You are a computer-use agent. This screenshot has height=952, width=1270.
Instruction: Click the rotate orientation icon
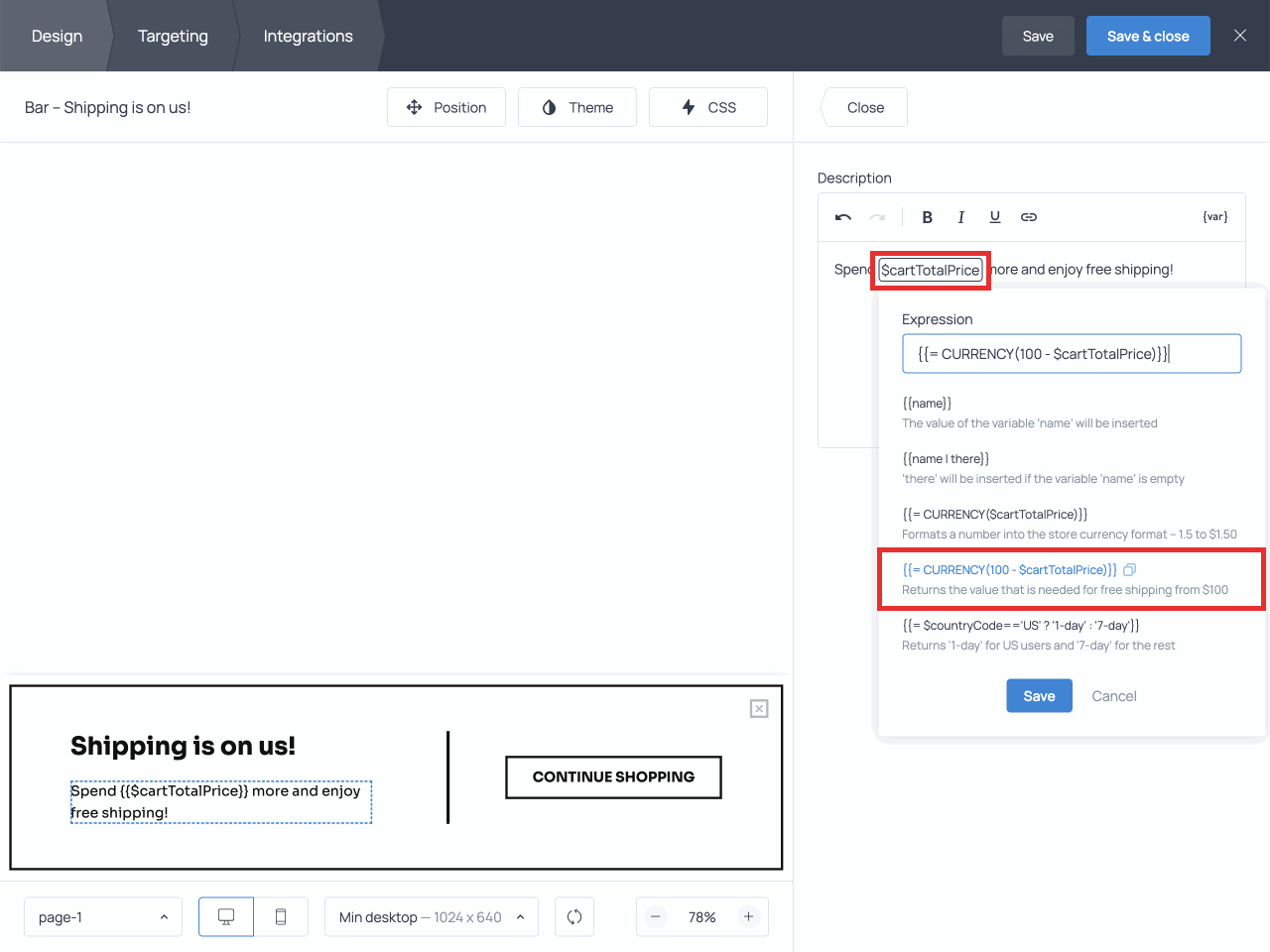coord(574,917)
